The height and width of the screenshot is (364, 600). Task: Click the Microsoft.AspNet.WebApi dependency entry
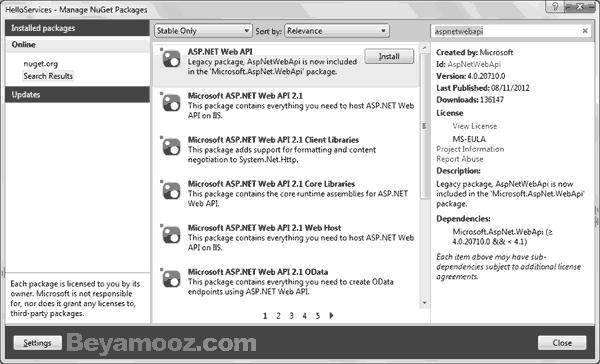[502, 237]
